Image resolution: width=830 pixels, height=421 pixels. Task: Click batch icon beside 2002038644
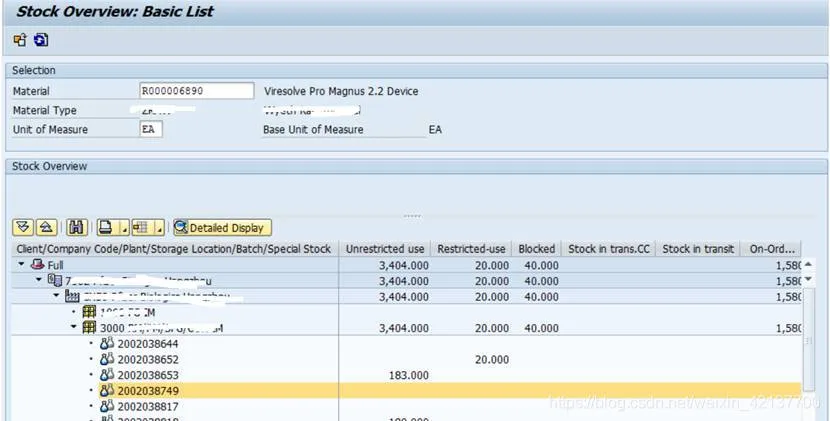107,344
